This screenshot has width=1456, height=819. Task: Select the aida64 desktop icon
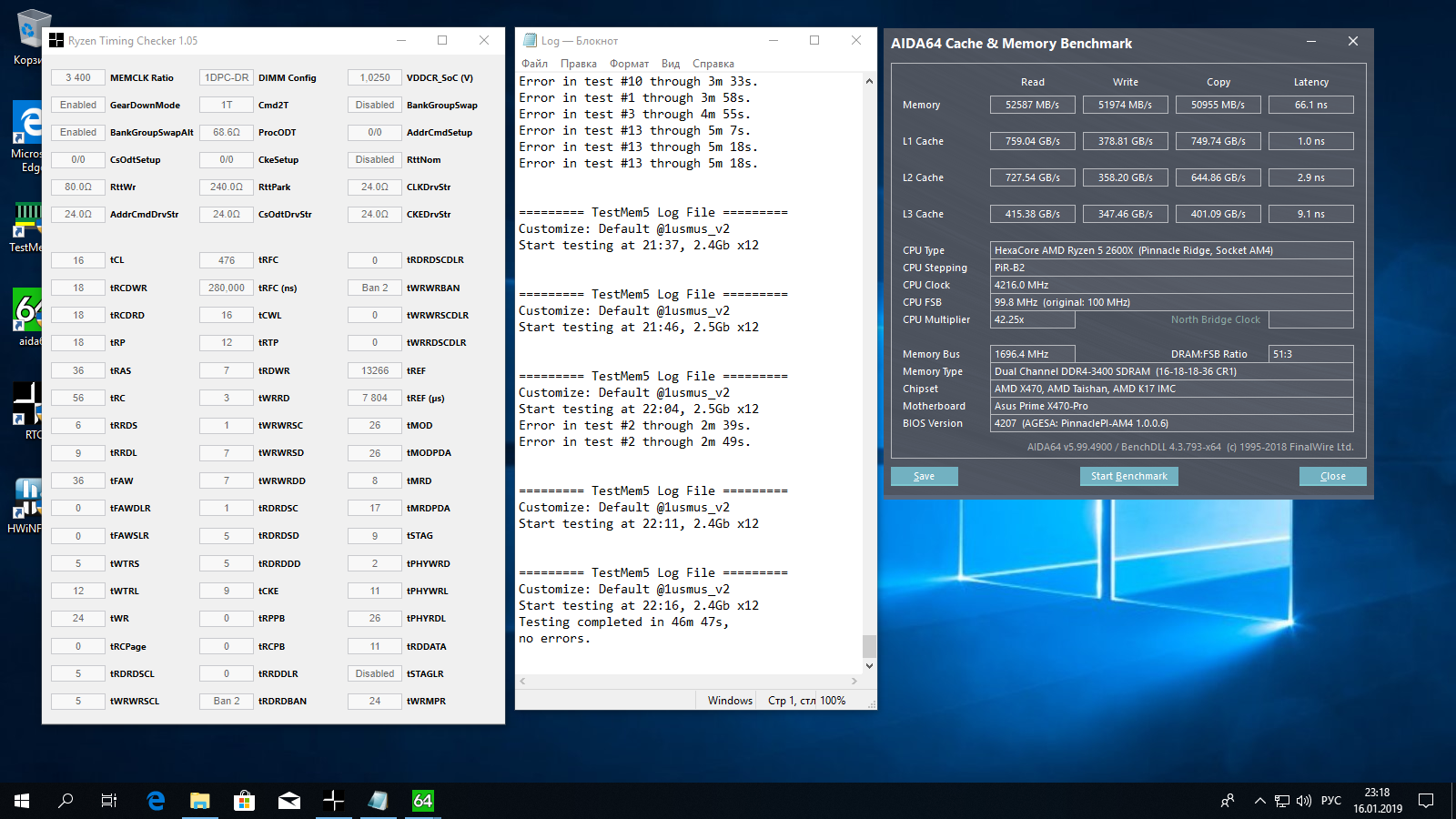pyautogui.click(x=27, y=318)
